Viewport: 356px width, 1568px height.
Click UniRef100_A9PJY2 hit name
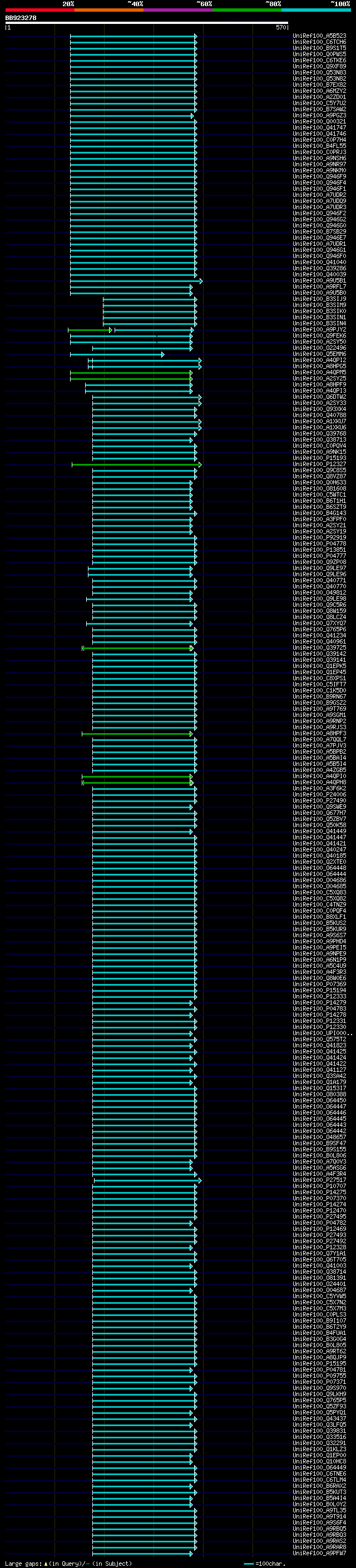pyautogui.click(x=319, y=330)
